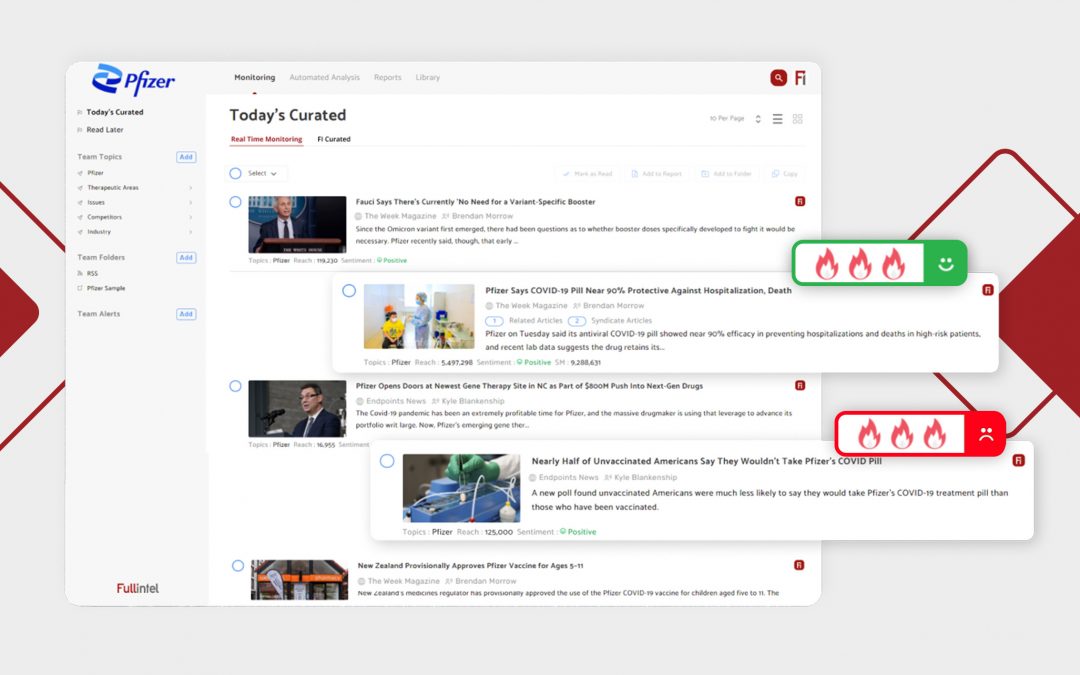This screenshot has height=675, width=1080.
Task: Select the COVID-19 Pill Near 90% article checkbox
Action: (349, 291)
